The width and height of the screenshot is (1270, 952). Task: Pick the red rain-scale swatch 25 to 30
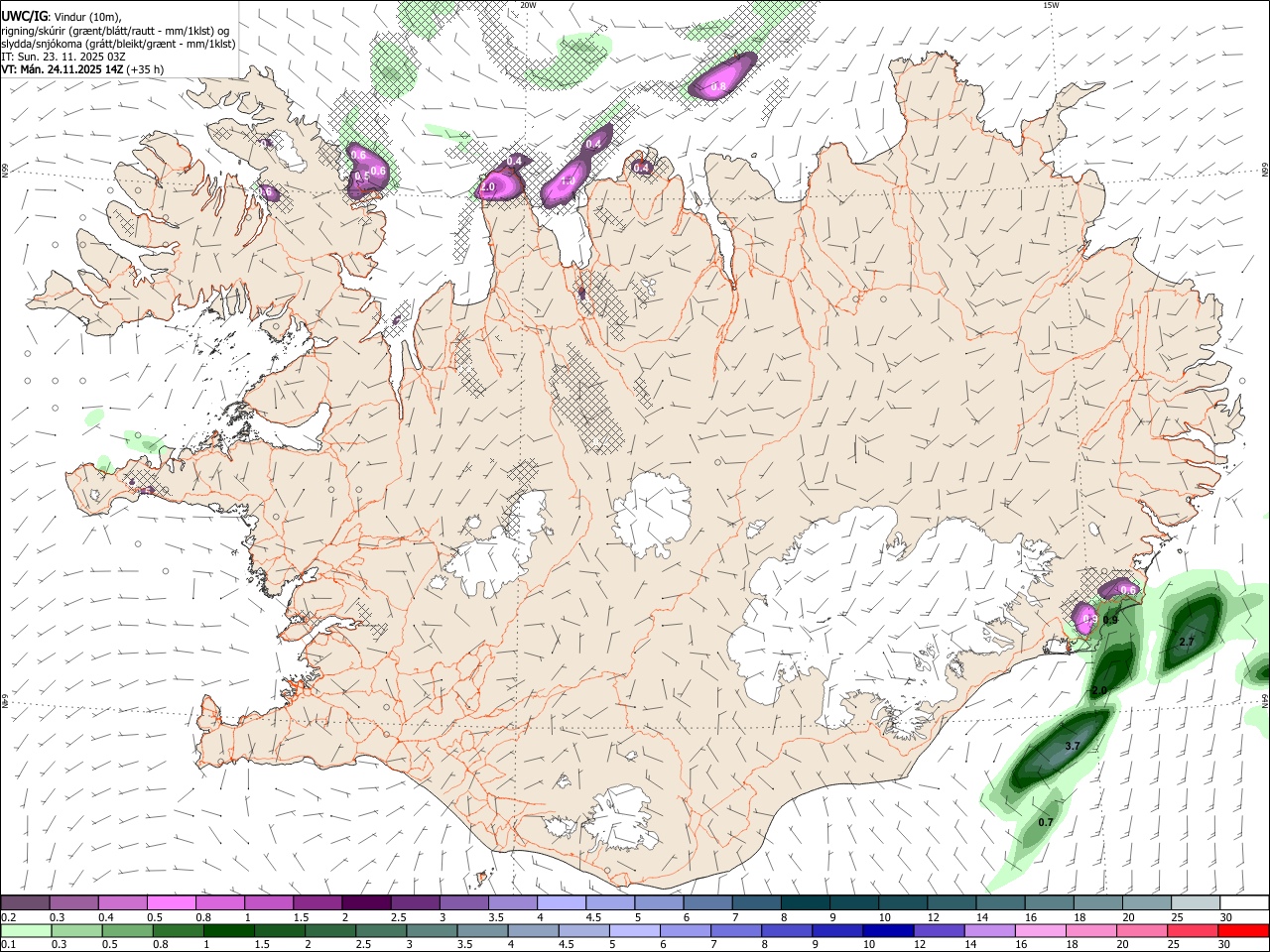(1193, 930)
